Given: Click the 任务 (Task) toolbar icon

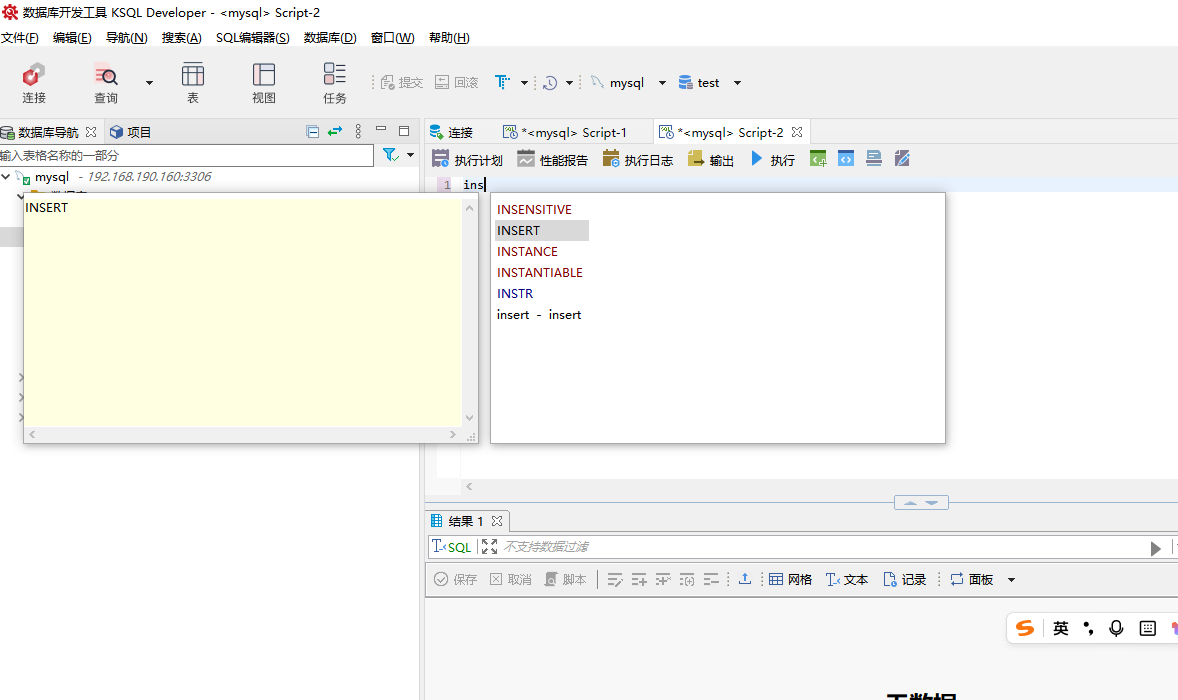Looking at the screenshot, I should click(x=334, y=83).
